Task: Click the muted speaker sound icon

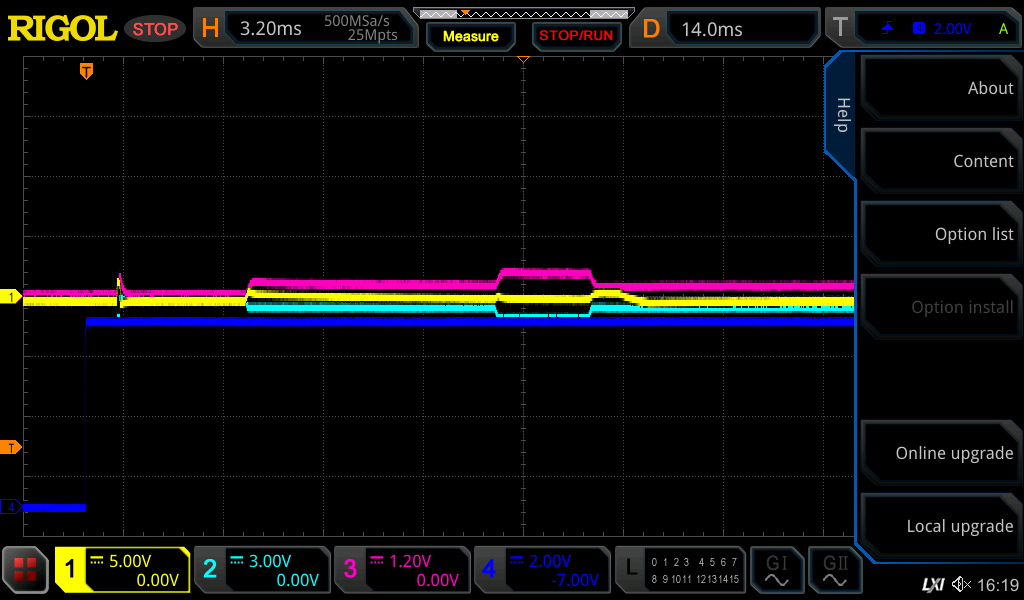Action: tap(961, 584)
